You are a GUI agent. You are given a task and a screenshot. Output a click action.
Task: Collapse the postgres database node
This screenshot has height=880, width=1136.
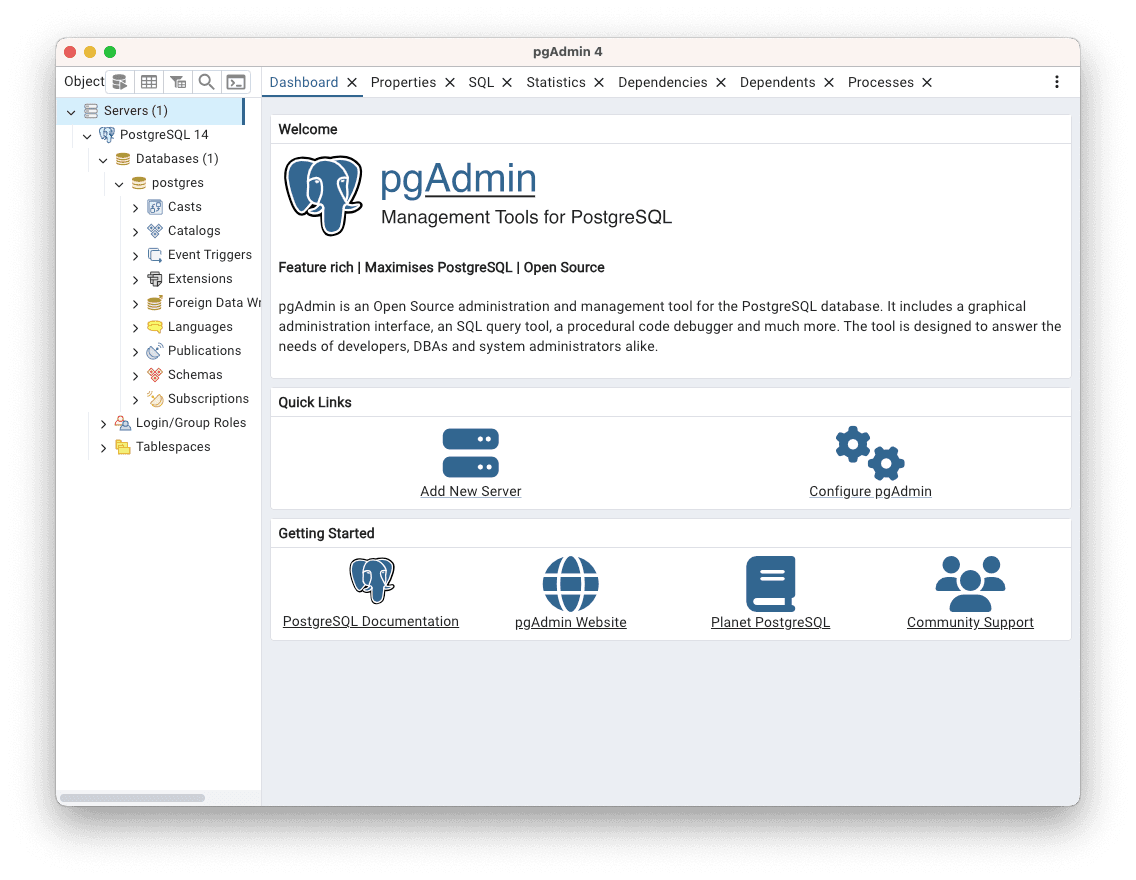(119, 184)
